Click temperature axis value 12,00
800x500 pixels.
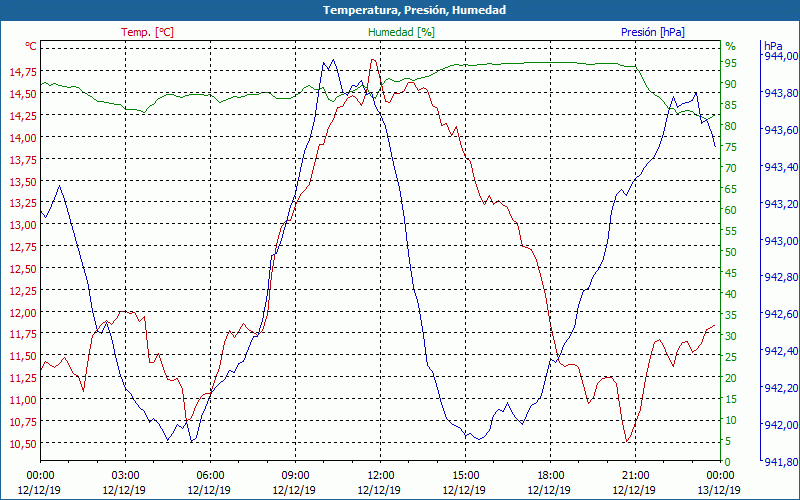[23, 313]
